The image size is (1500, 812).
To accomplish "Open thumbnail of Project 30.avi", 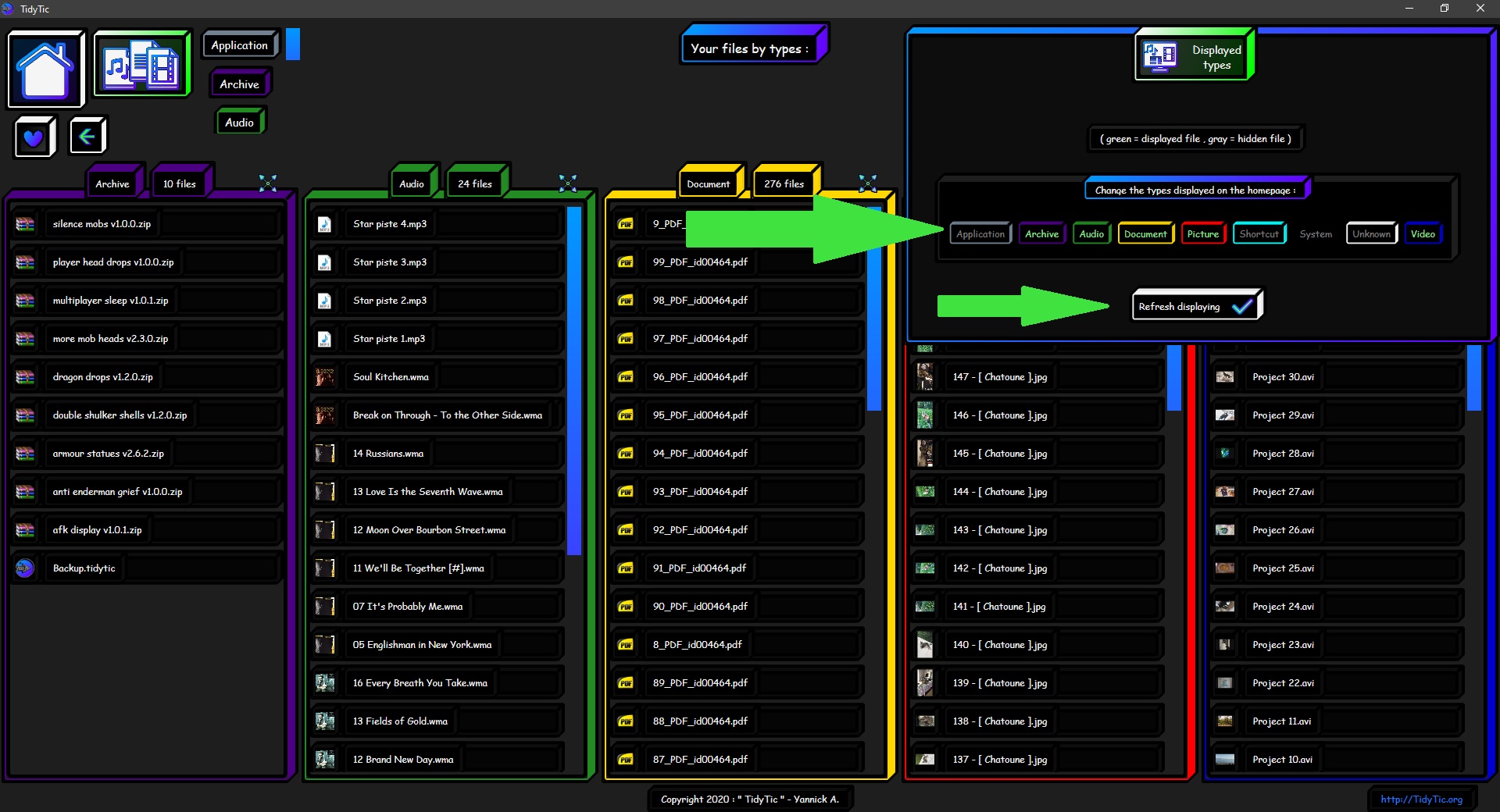I will (x=1225, y=377).
